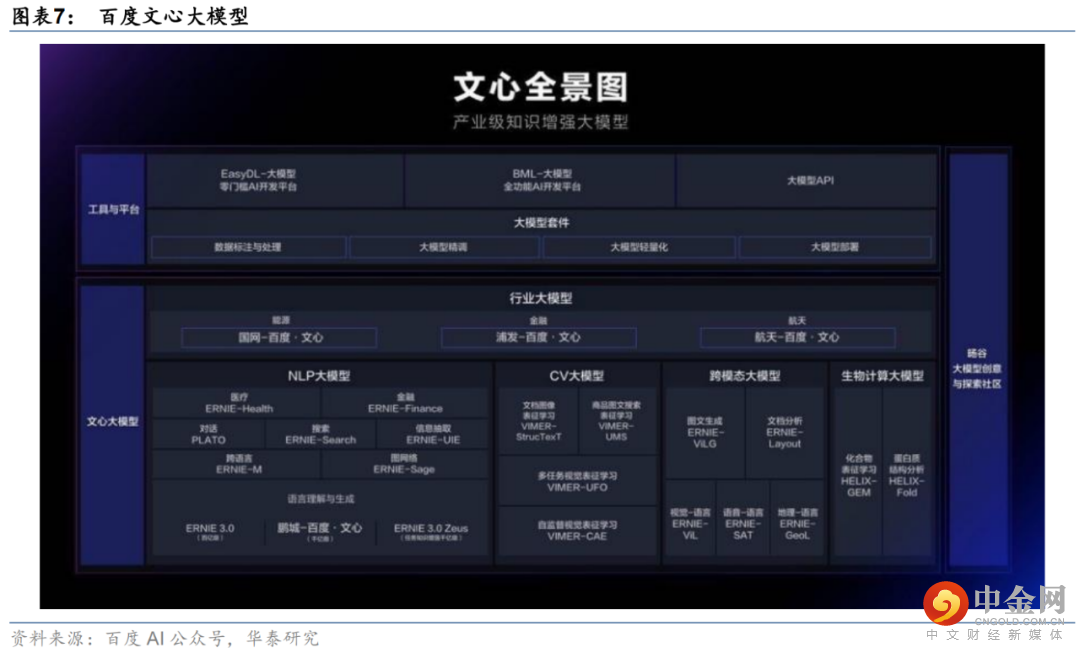Select the "ERNIE 3.0 Zeus" entry
The width and height of the screenshot is (1080, 653).
coord(430,531)
